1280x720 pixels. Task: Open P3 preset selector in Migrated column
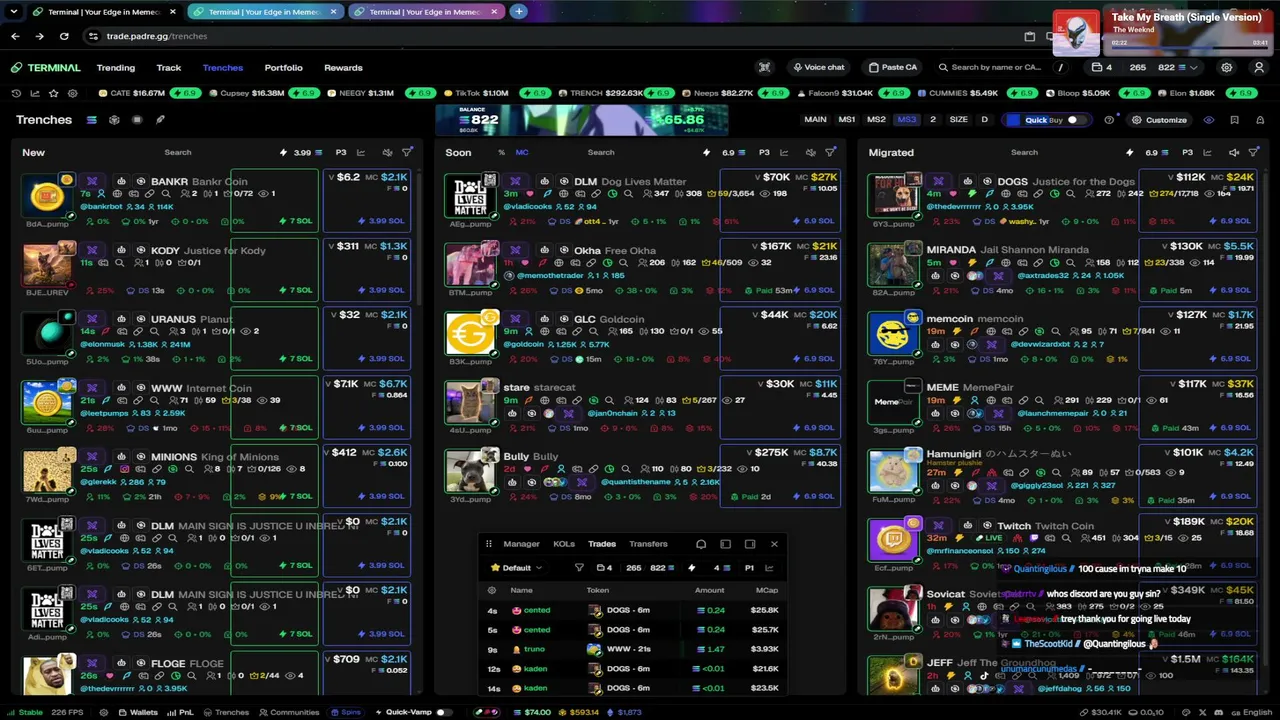[x=1187, y=152]
